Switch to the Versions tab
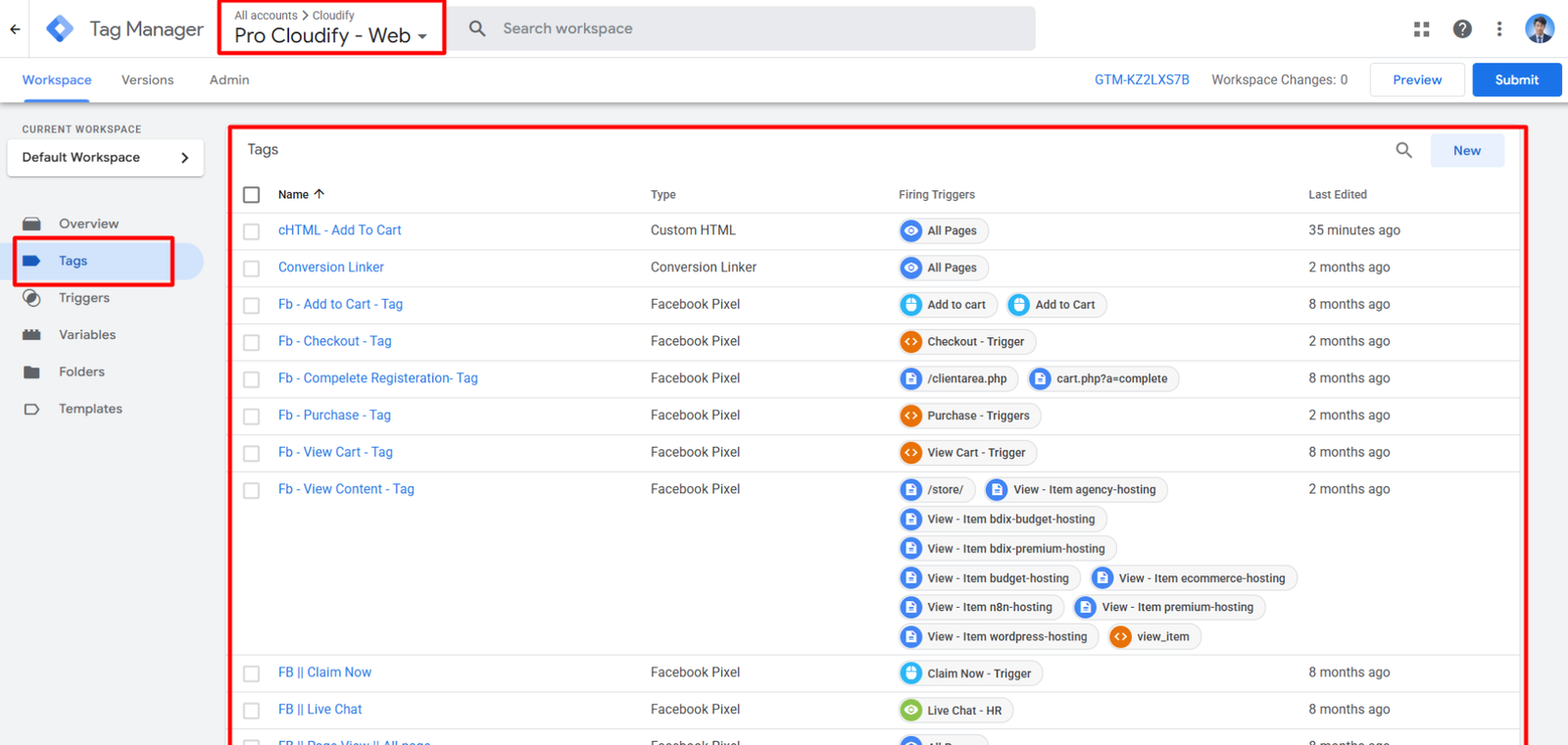 147,80
